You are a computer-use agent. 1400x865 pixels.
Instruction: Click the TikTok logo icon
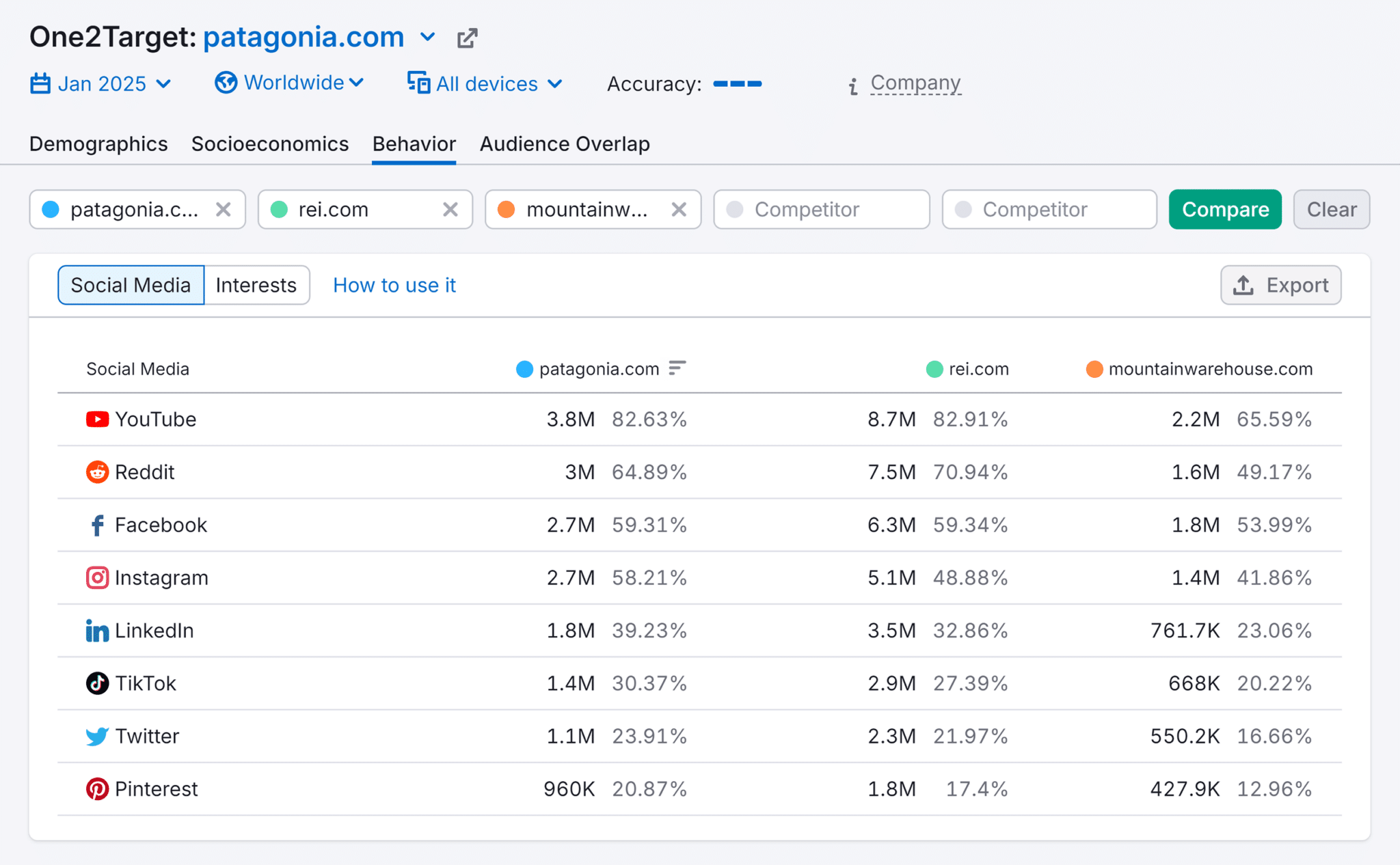click(97, 683)
